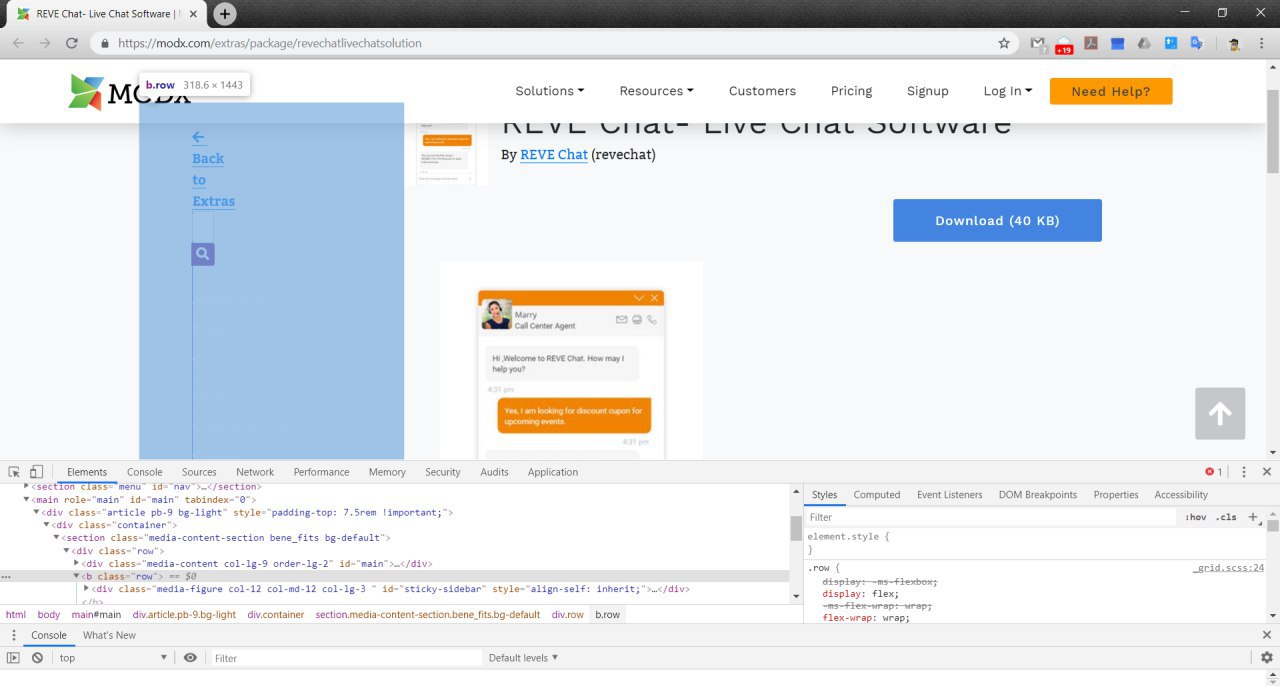Click the Google Translate extension icon
Image resolution: width=1280 pixels, height=686 pixels.
coord(1196,43)
